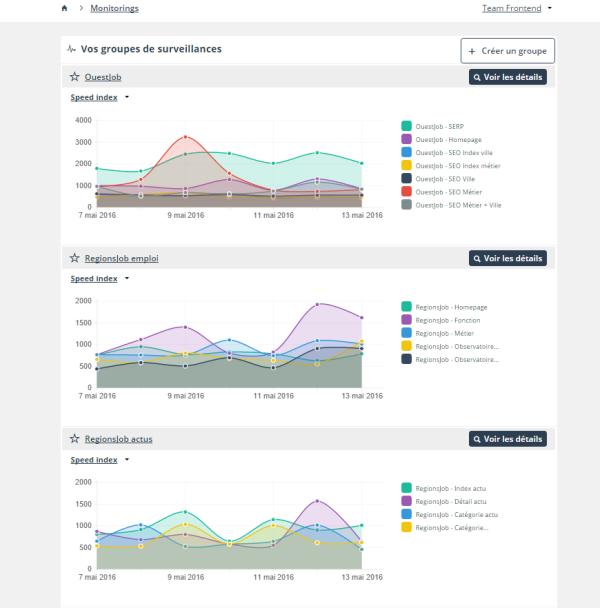This screenshot has height=608, width=600.
Task: Go to Monitorings breadcrumb
Action: [x=114, y=8]
